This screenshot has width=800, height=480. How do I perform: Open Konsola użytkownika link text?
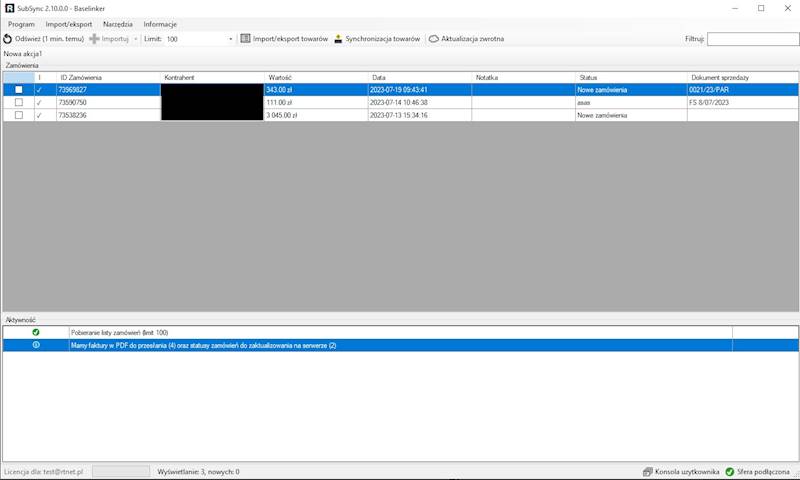pos(687,472)
